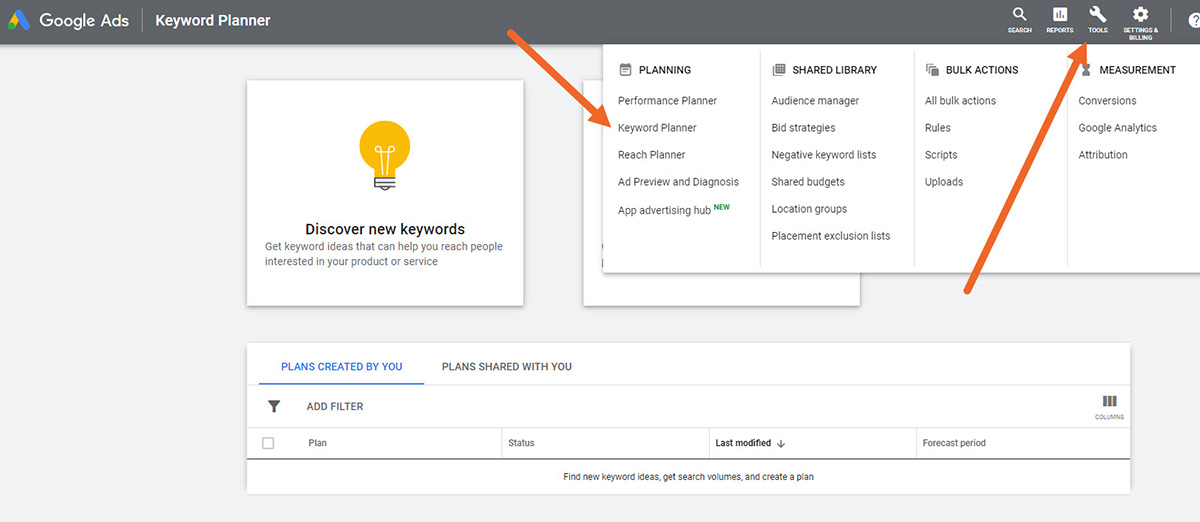Open Attribution under Measurement
Screen dimensions: 1200x522
pyautogui.click(x=1103, y=155)
